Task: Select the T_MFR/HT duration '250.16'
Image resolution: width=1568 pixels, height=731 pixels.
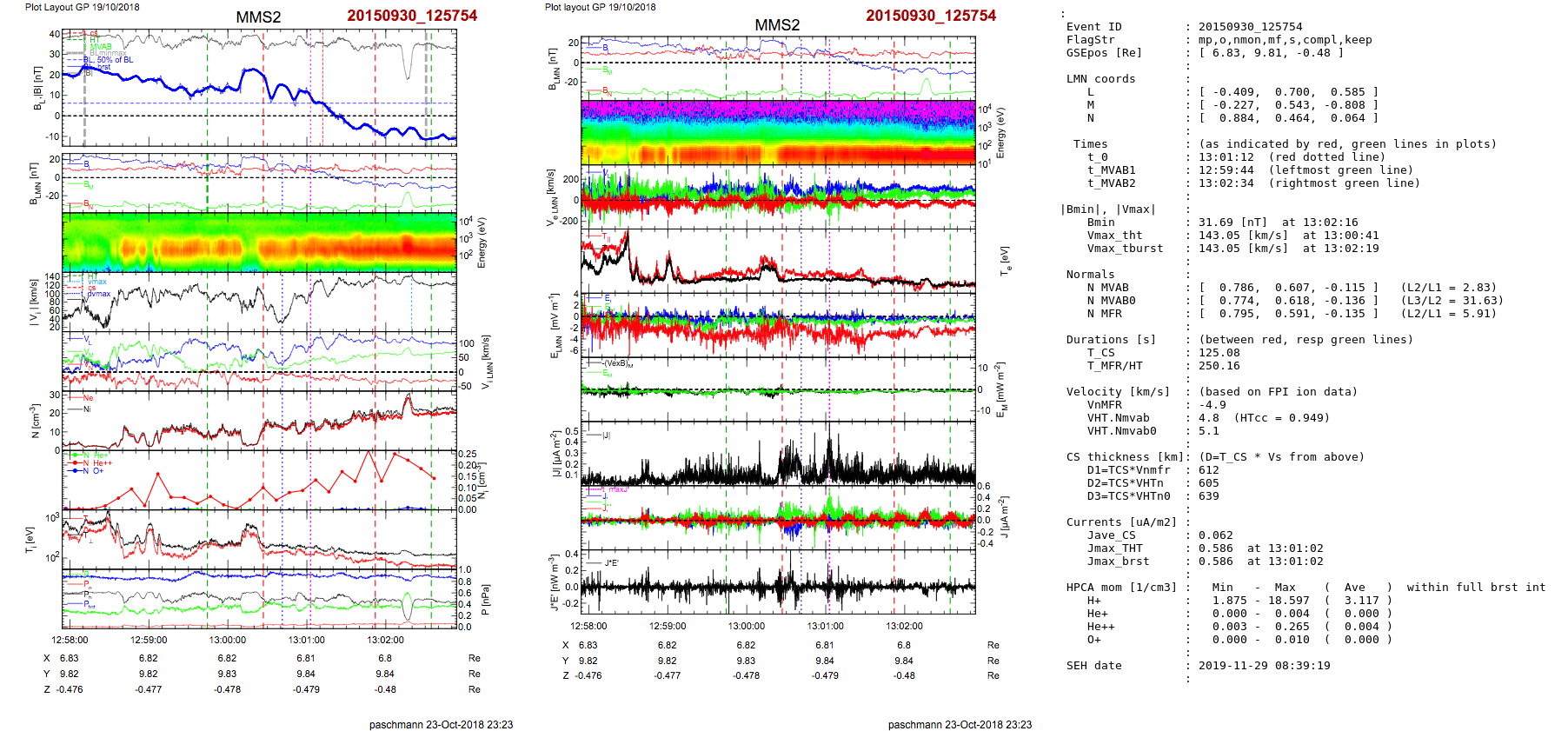Action: 1219,366
